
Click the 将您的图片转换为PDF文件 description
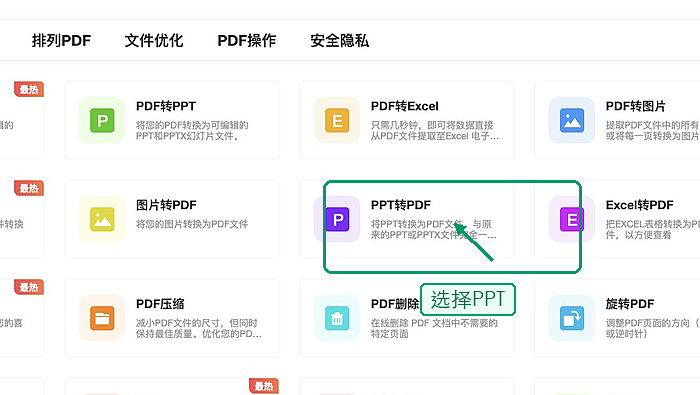[192, 224]
